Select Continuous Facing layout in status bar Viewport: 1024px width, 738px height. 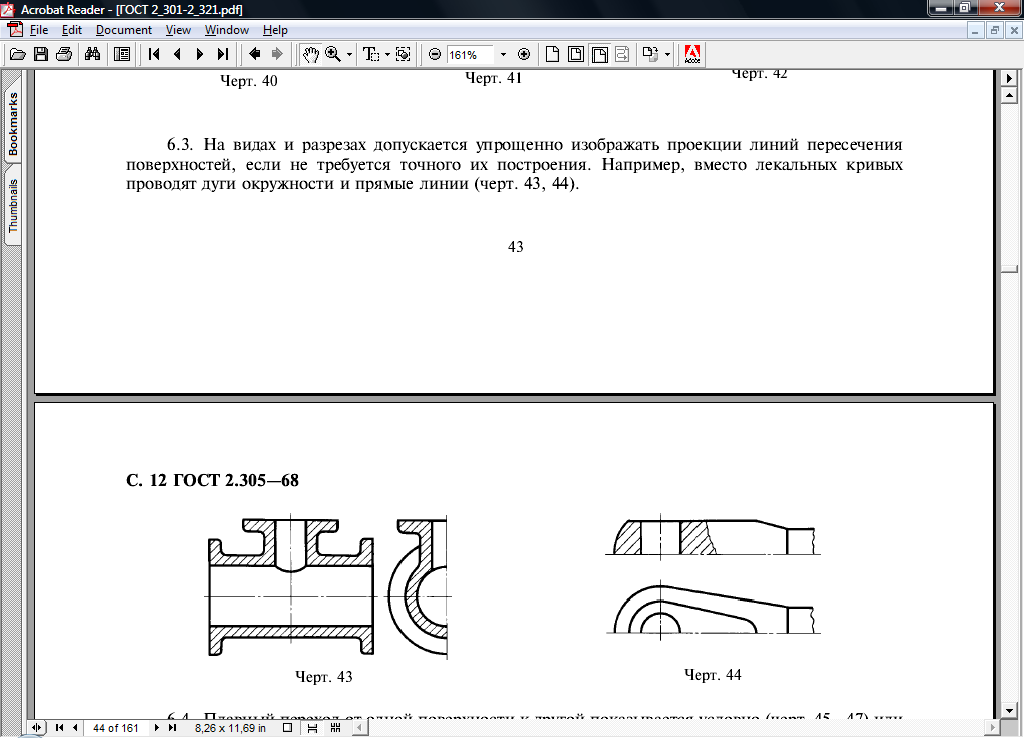[x=336, y=728]
